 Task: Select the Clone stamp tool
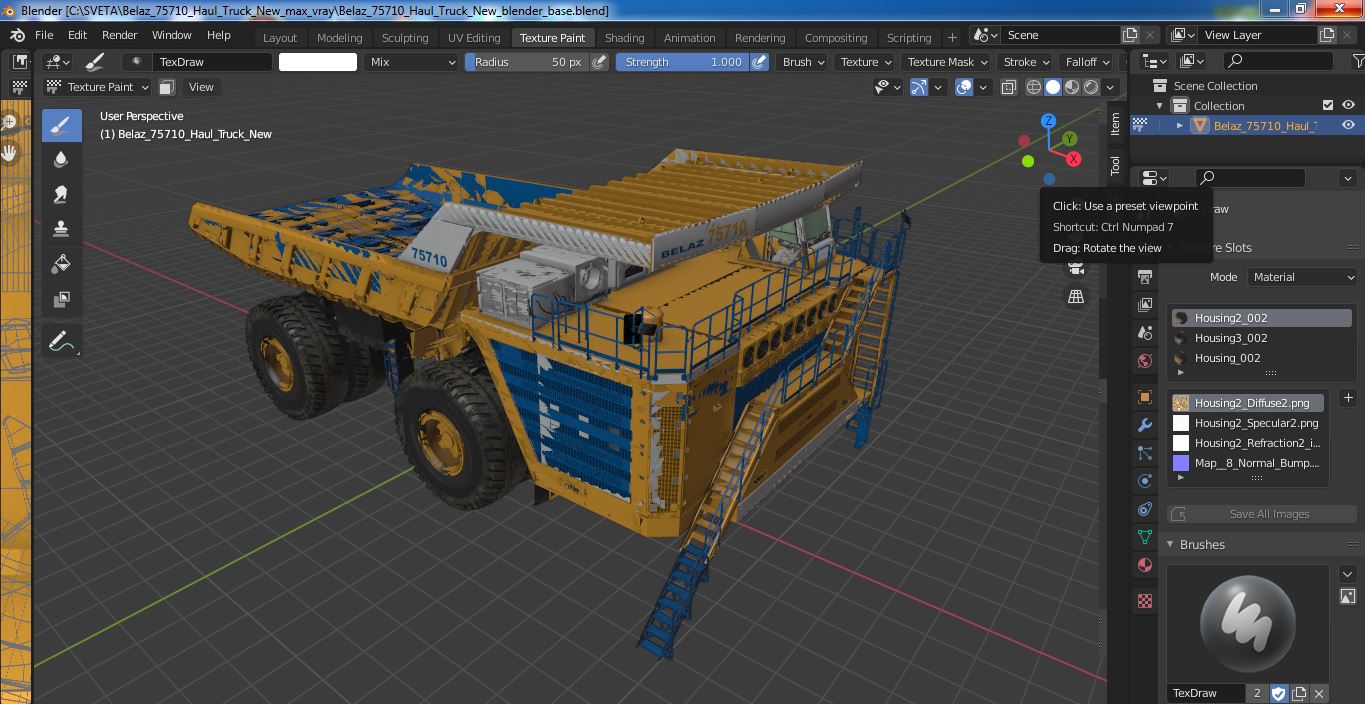(x=61, y=229)
